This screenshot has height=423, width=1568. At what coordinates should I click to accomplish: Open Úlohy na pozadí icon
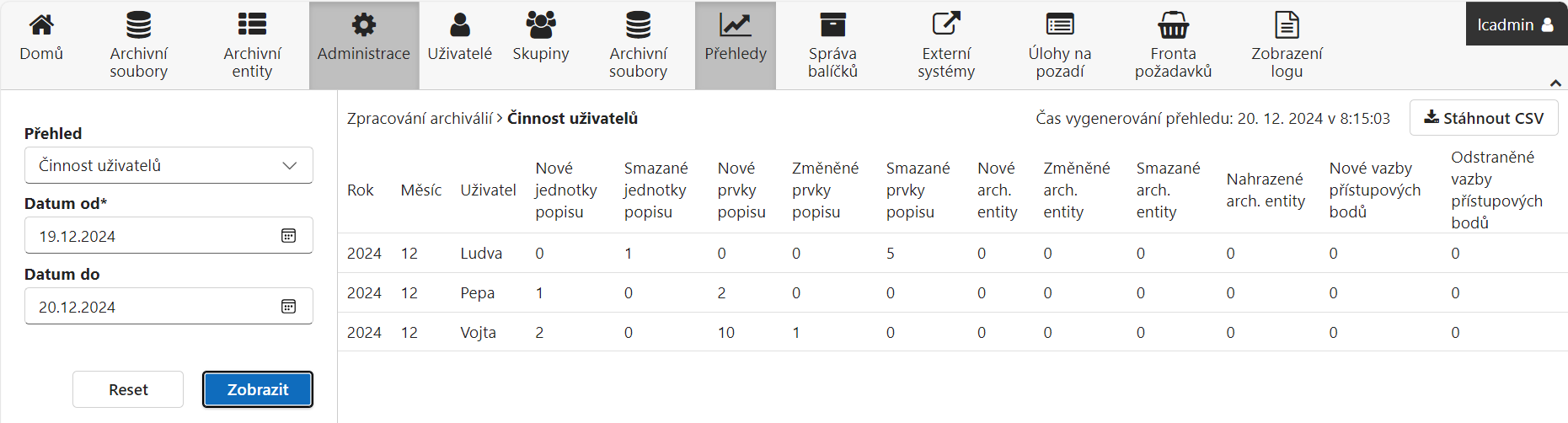click(1059, 25)
